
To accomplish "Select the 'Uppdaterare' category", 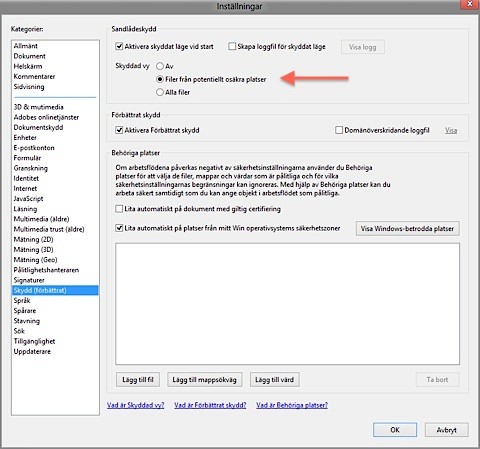I will [x=55, y=352].
